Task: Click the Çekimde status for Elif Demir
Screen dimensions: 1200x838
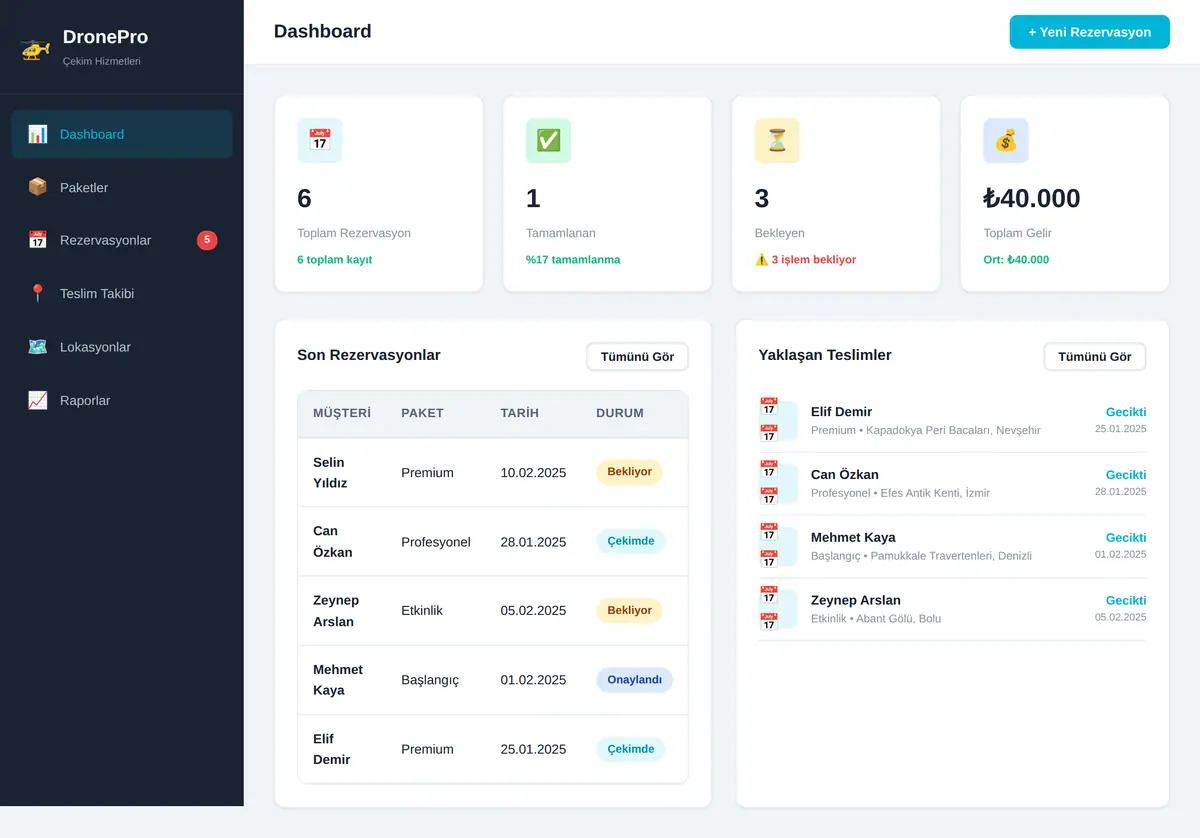Action: [631, 749]
